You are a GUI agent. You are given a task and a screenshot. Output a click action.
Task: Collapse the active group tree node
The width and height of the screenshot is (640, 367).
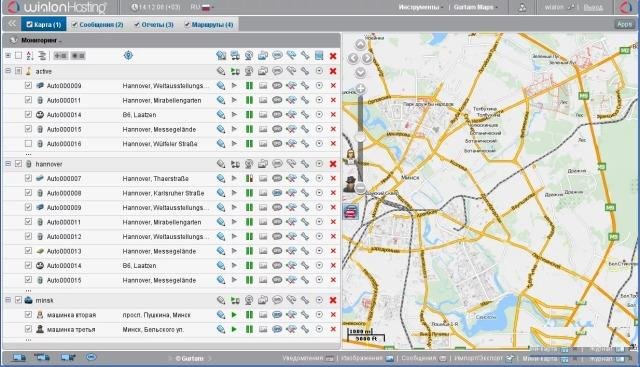point(8,71)
